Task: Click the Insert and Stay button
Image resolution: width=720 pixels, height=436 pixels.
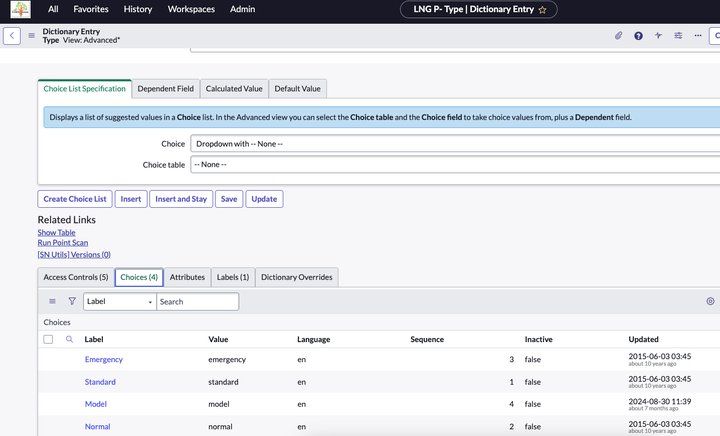Action: [x=181, y=199]
